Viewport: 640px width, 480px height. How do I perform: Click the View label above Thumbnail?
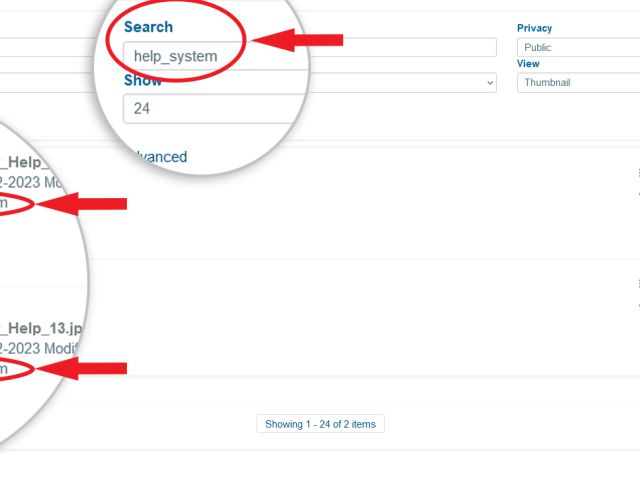pyautogui.click(x=528, y=64)
